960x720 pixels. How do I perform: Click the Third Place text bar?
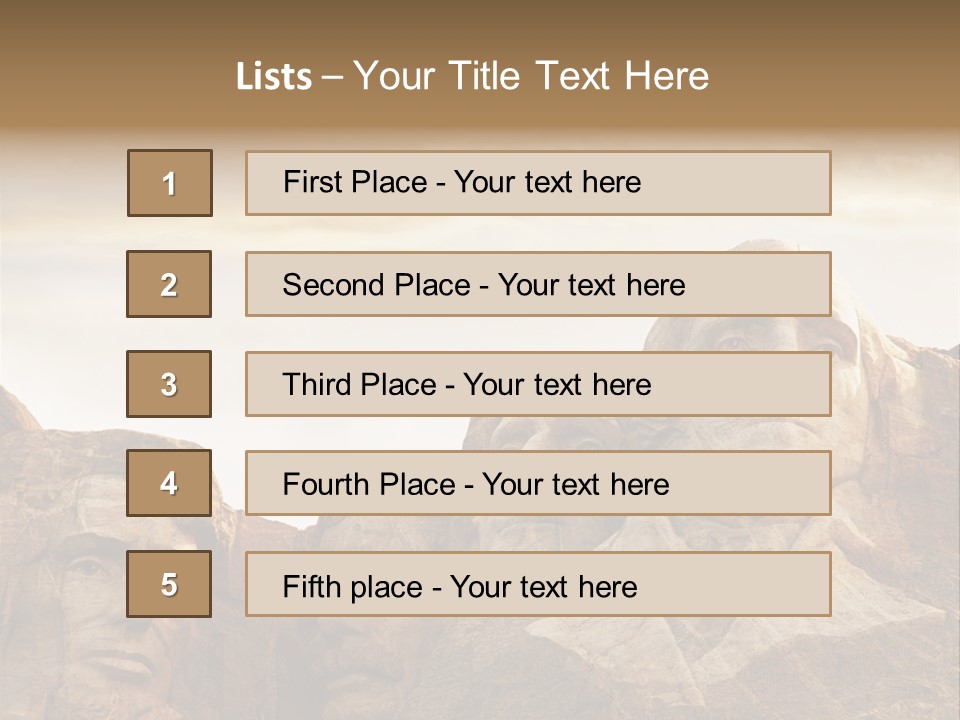[538, 384]
